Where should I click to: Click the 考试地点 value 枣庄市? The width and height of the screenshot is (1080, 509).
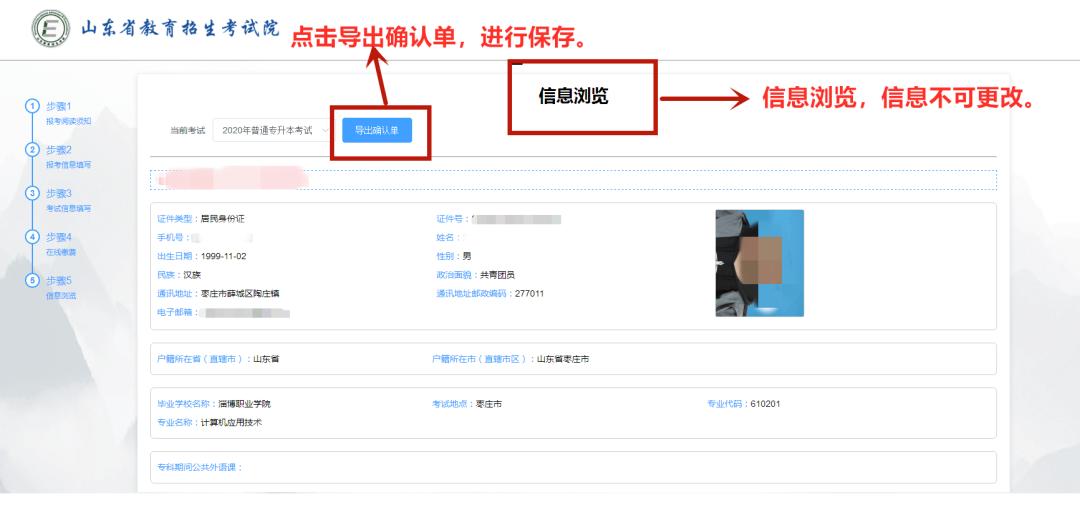coord(488,404)
